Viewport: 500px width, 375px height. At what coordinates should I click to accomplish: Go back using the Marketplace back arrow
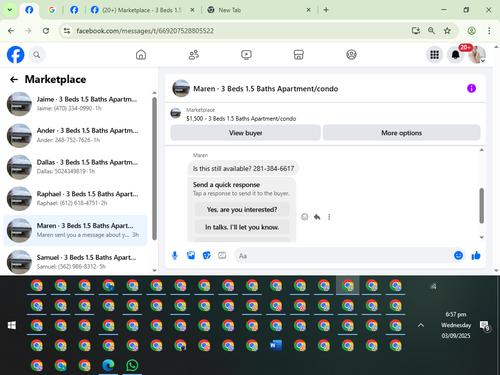pyautogui.click(x=14, y=79)
